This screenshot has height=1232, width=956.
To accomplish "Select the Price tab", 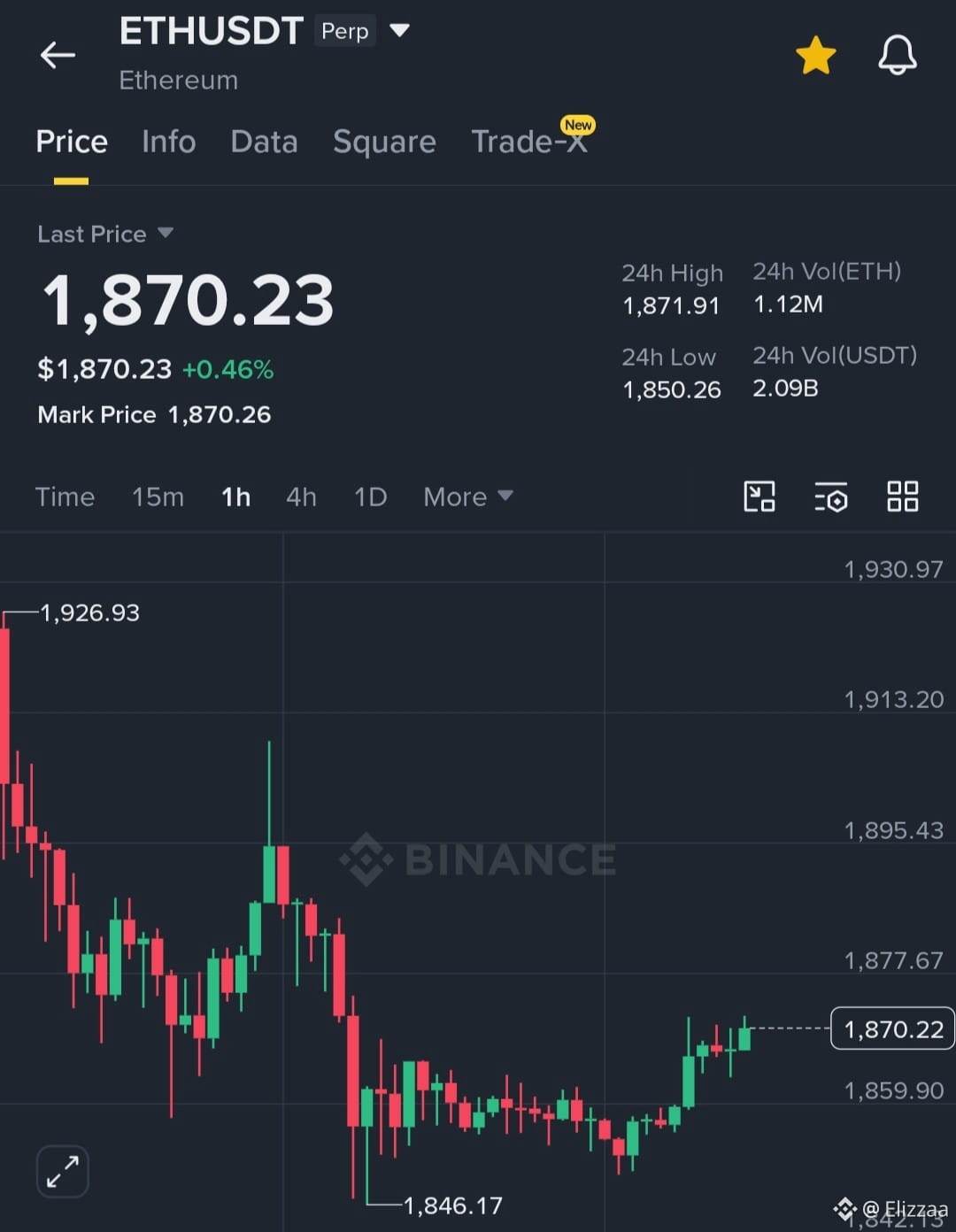I will 72,142.
